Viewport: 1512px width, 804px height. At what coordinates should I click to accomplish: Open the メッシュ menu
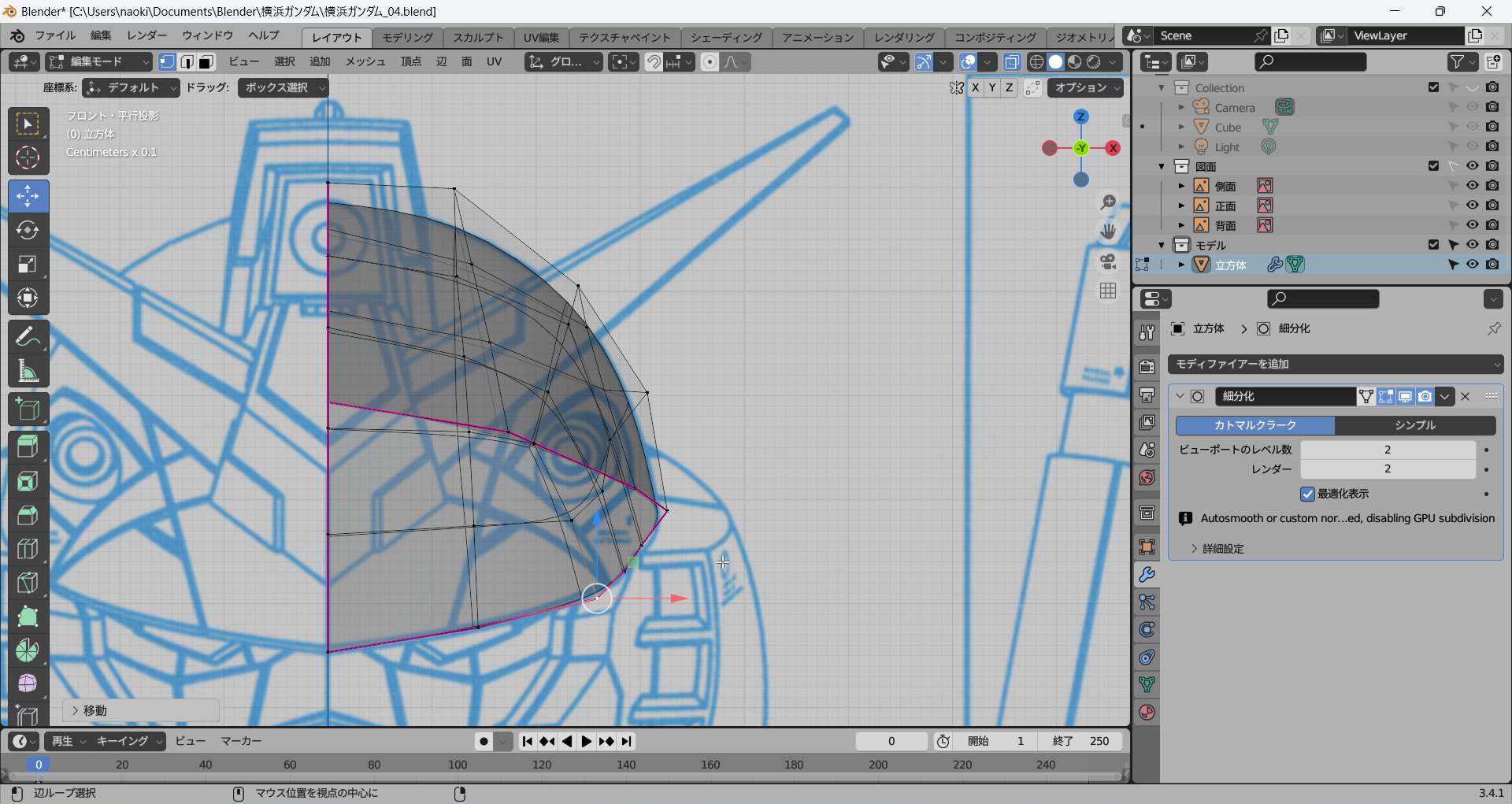(x=365, y=61)
